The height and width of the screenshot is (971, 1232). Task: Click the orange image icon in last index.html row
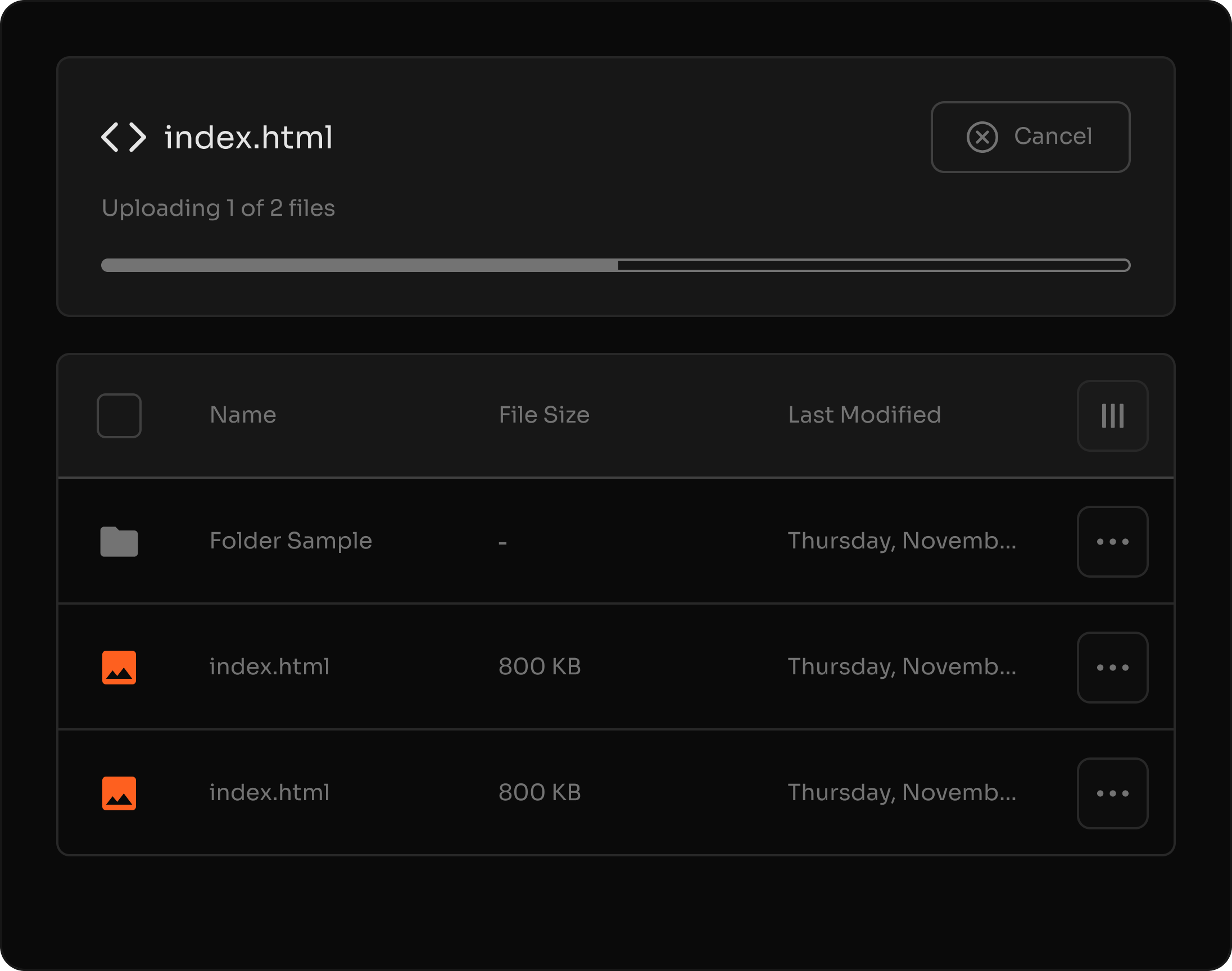(x=119, y=792)
